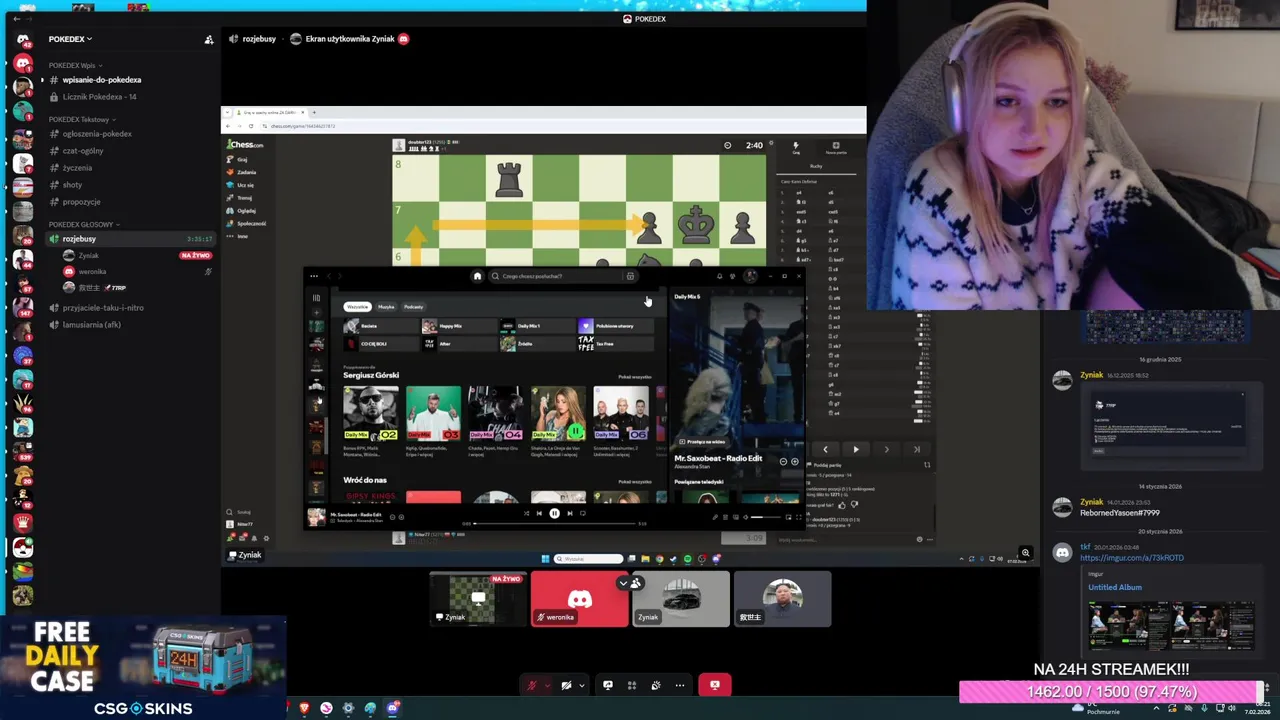
Task: Select the rozjebusy voice channel
Action: [130, 239]
